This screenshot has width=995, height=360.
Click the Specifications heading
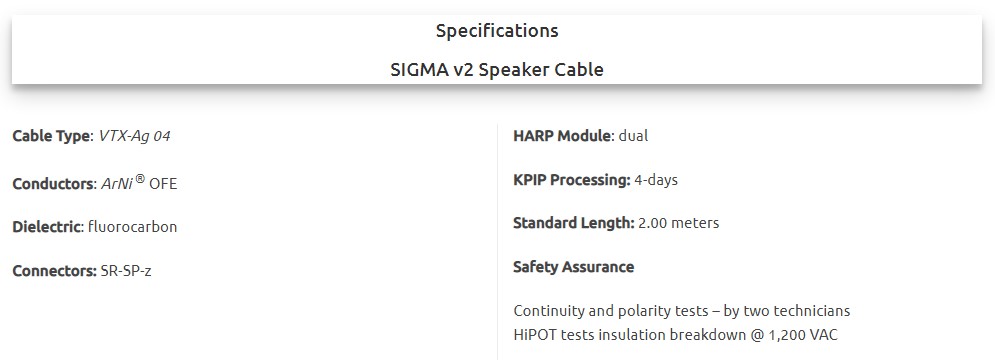[497, 31]
